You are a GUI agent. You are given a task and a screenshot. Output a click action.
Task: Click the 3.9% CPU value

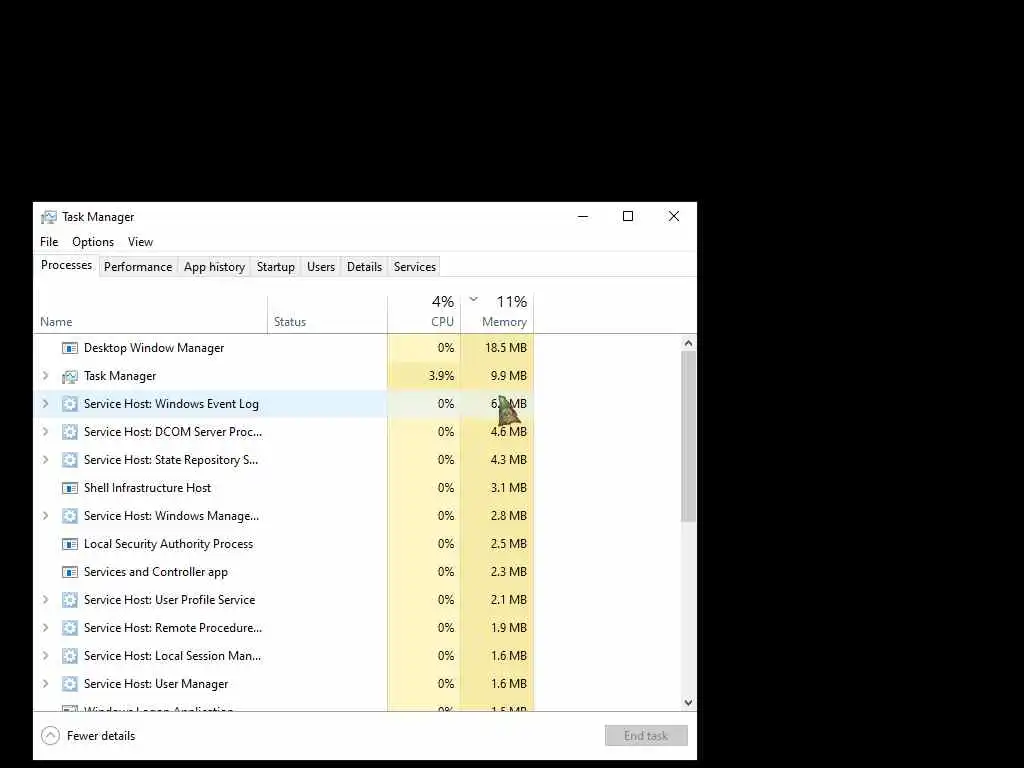point(441,376)
